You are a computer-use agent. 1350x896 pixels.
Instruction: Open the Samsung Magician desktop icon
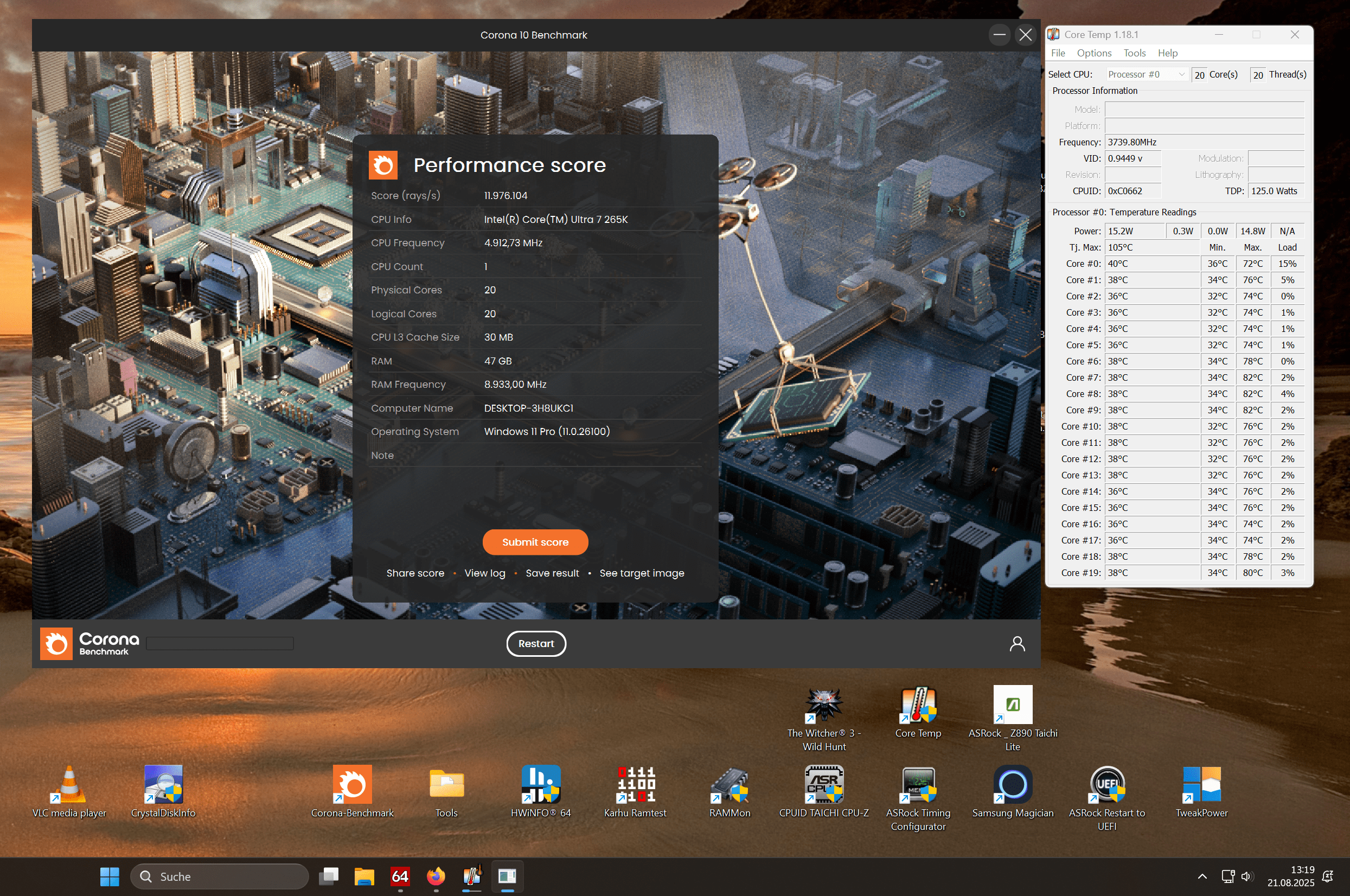pyautogui.click(x=1012, y=785)
